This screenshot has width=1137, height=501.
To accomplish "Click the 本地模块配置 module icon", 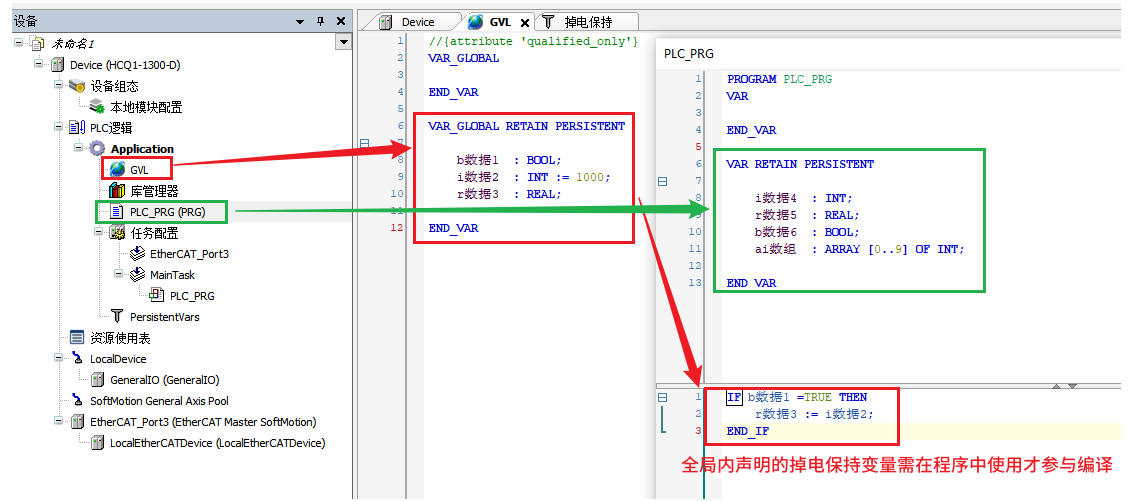I will coord(97,107).
